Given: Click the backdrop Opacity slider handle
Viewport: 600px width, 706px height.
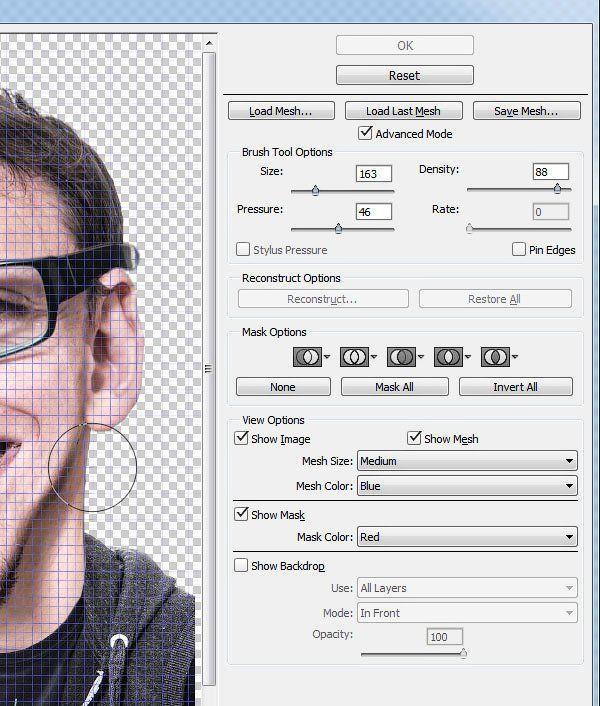Looking at the screenshot, I should (463, 653).
